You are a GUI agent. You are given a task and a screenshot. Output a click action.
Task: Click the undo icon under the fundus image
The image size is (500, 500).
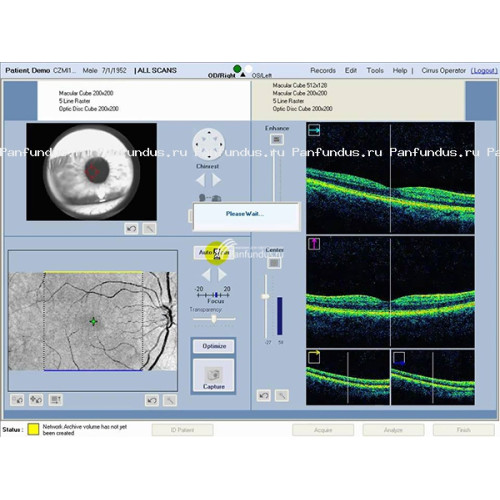[152, 400]
